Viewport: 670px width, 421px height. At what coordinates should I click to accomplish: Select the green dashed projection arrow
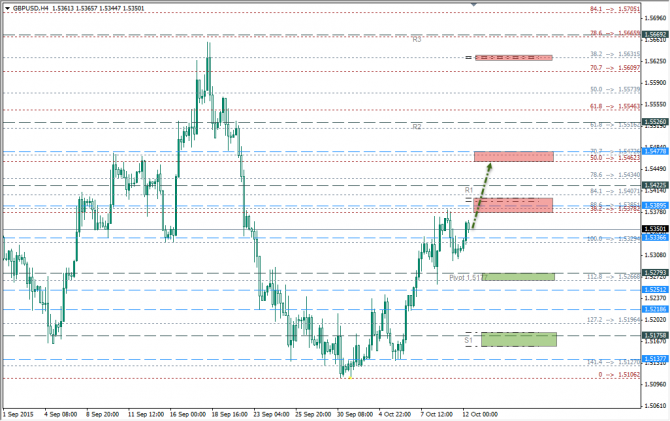(482, 189)
